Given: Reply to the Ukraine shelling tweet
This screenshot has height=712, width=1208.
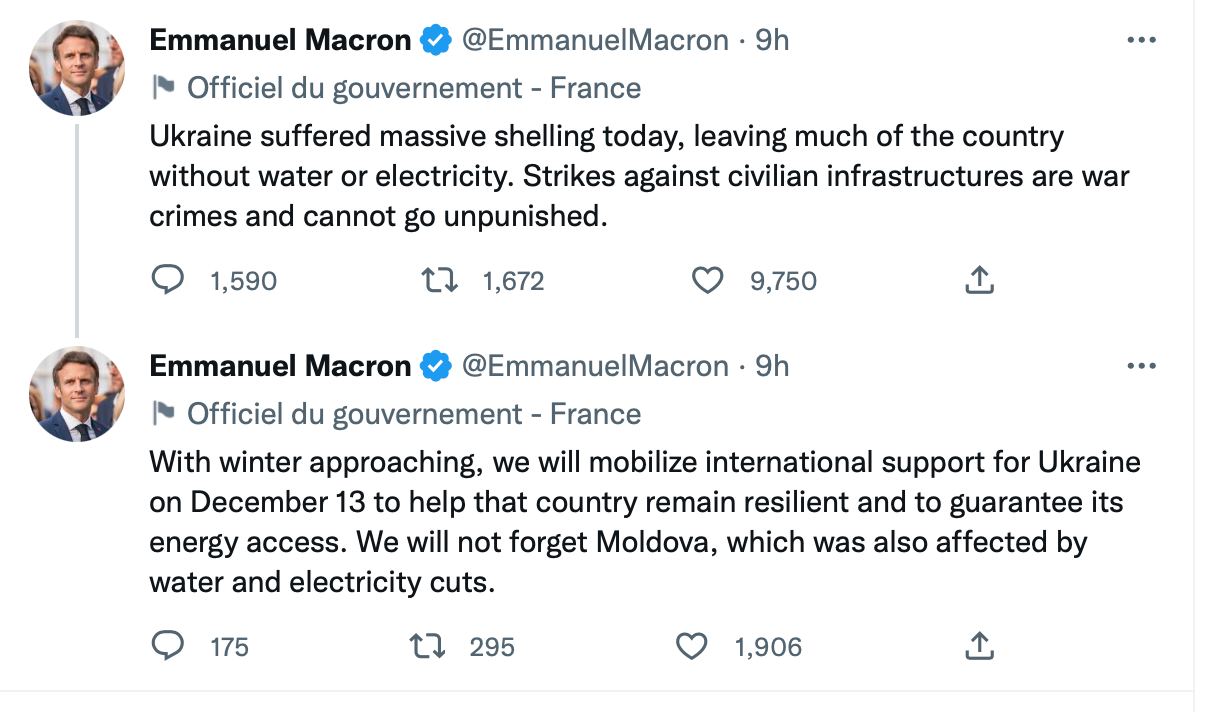Looking at the screenshot, I should (x=167, y=281).
